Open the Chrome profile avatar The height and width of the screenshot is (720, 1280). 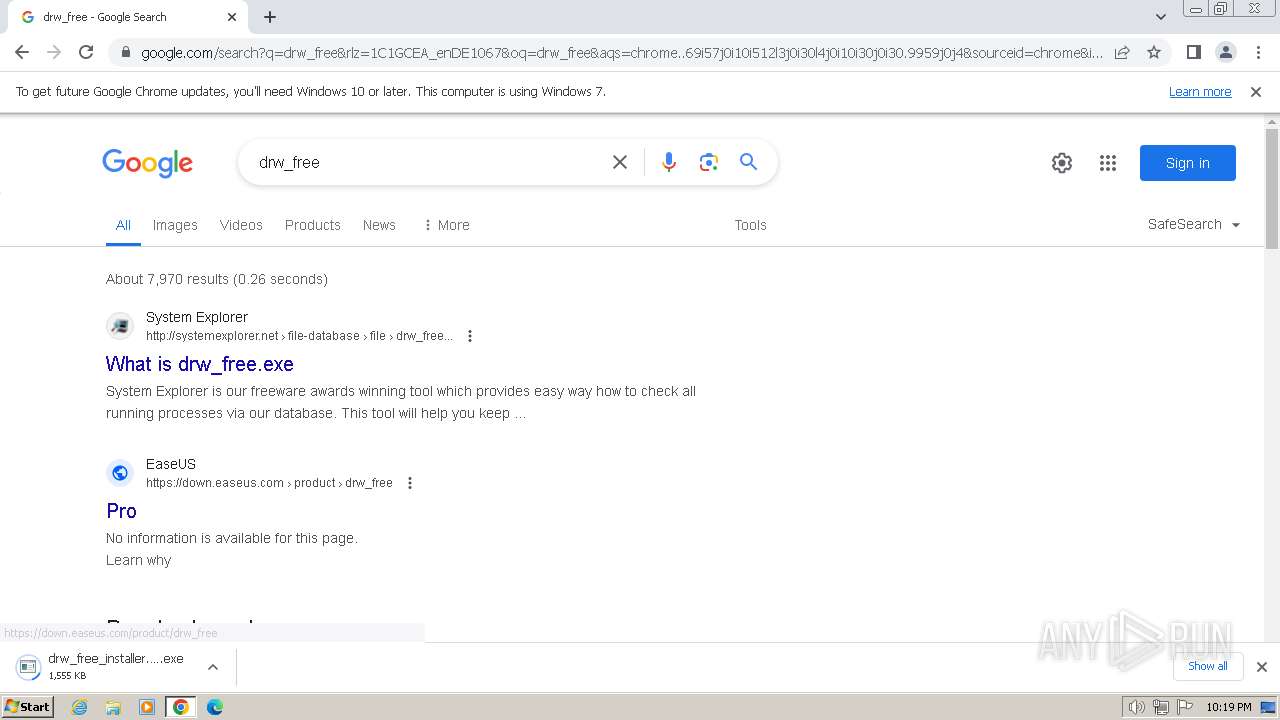coord(1225,52)
